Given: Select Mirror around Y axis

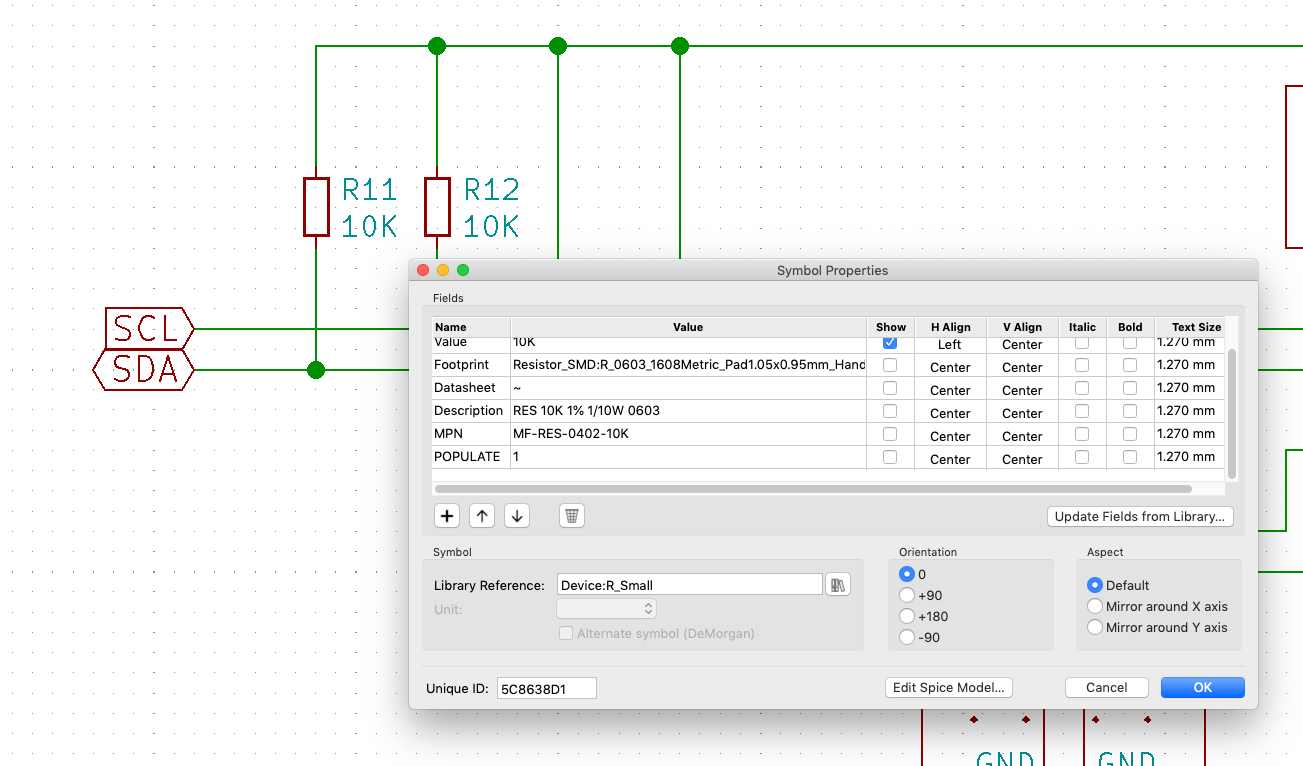Looking at the screenshot, I should pos(1094,627).
